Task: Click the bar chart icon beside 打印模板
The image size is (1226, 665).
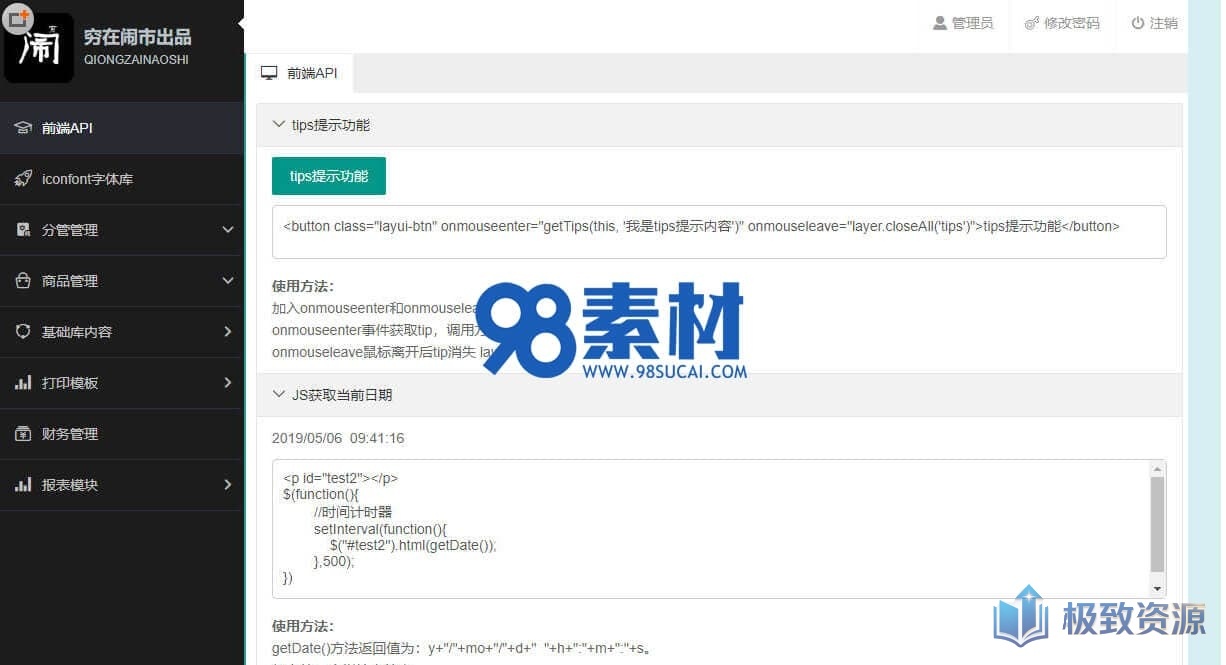Action: point(23,383)
